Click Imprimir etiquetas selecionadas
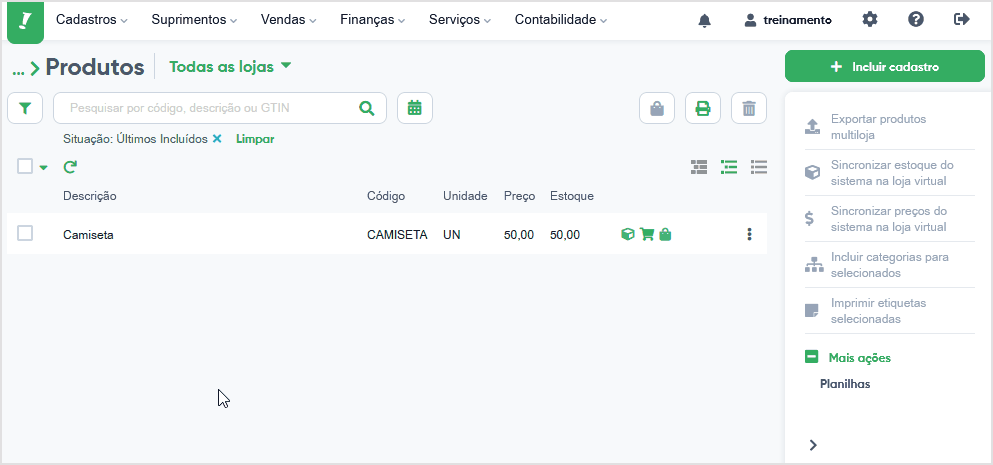Viewport: 993px width, 465px height. (878, 310)
